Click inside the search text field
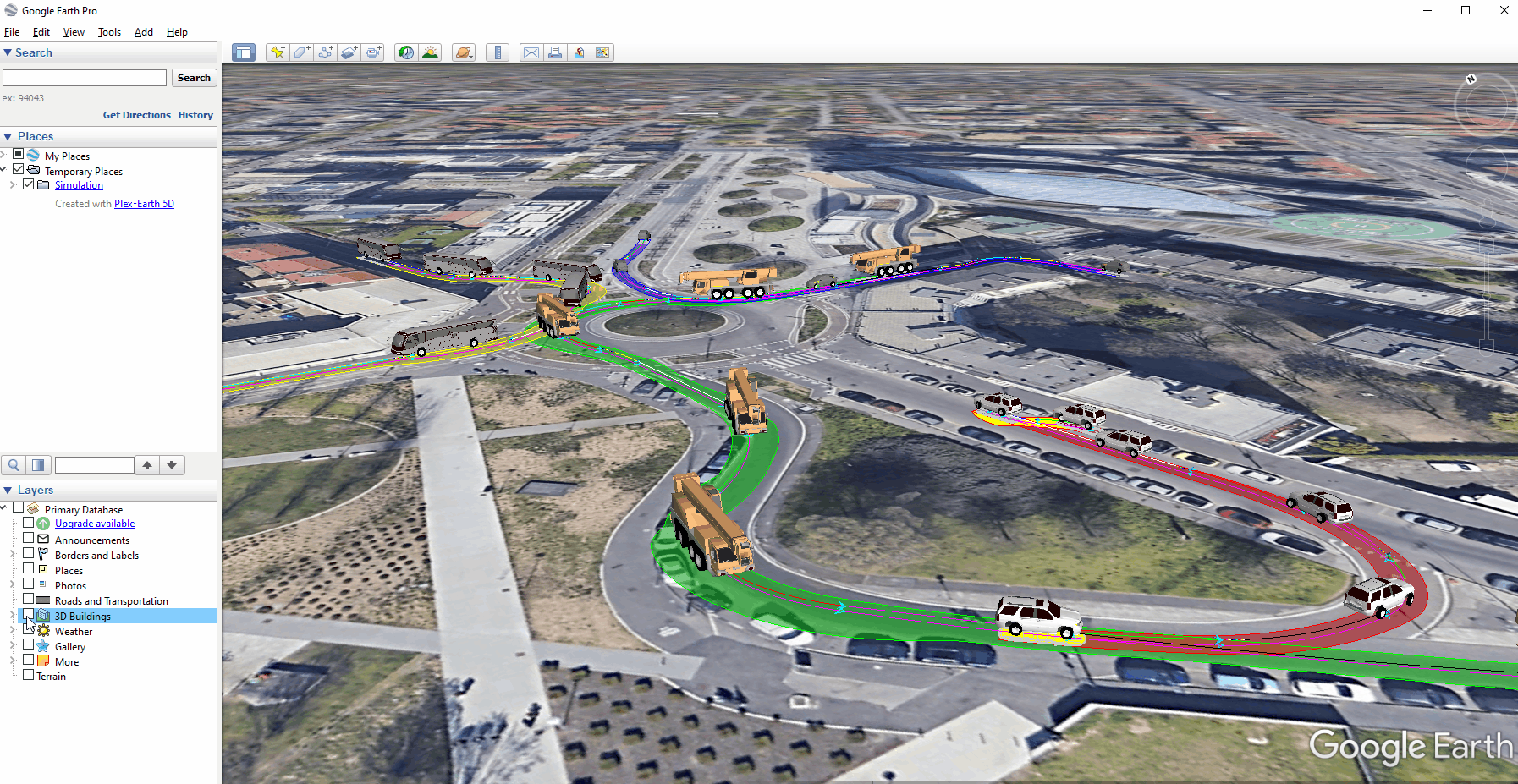Screen dimensions: 1518x784 85,78
